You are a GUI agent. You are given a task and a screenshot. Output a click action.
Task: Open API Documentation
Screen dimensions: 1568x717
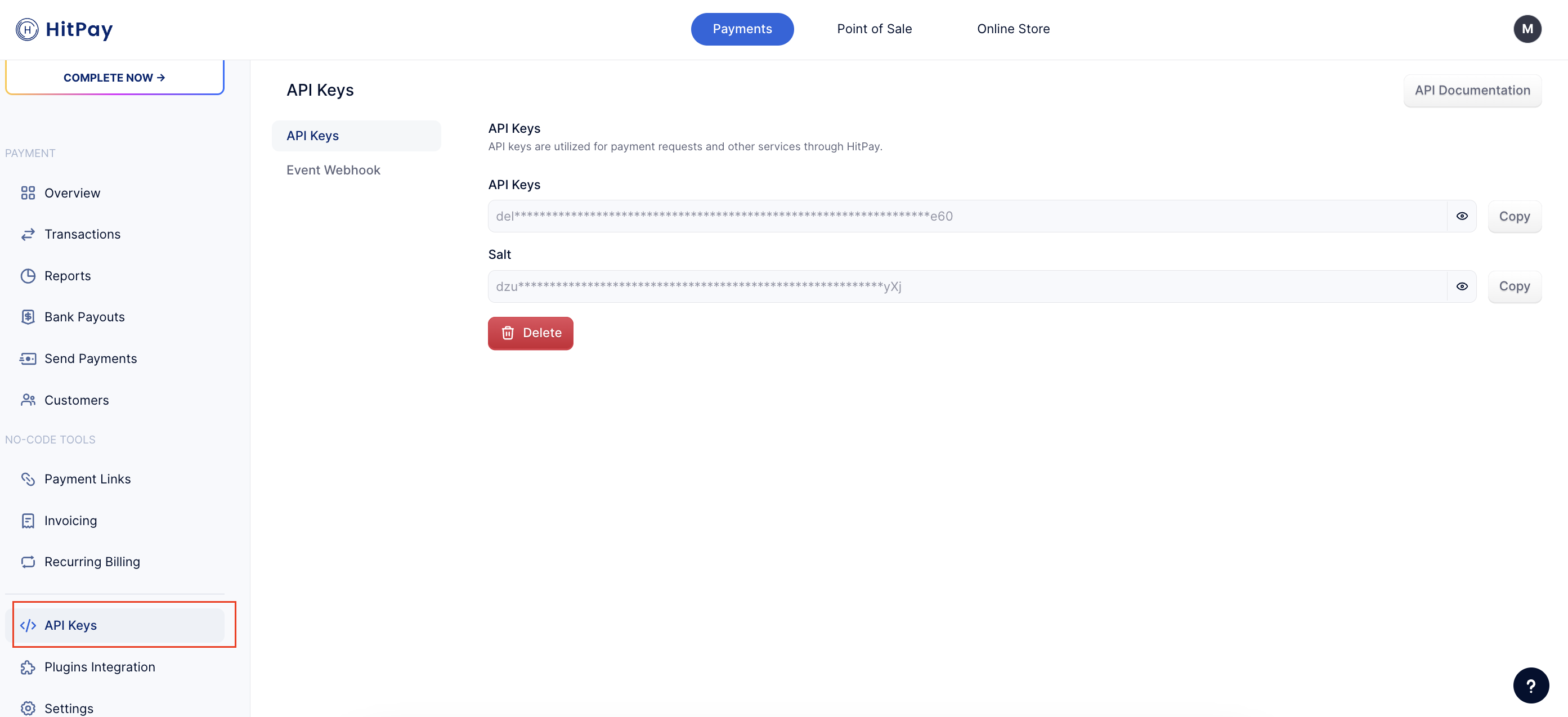pos(1472,90)
